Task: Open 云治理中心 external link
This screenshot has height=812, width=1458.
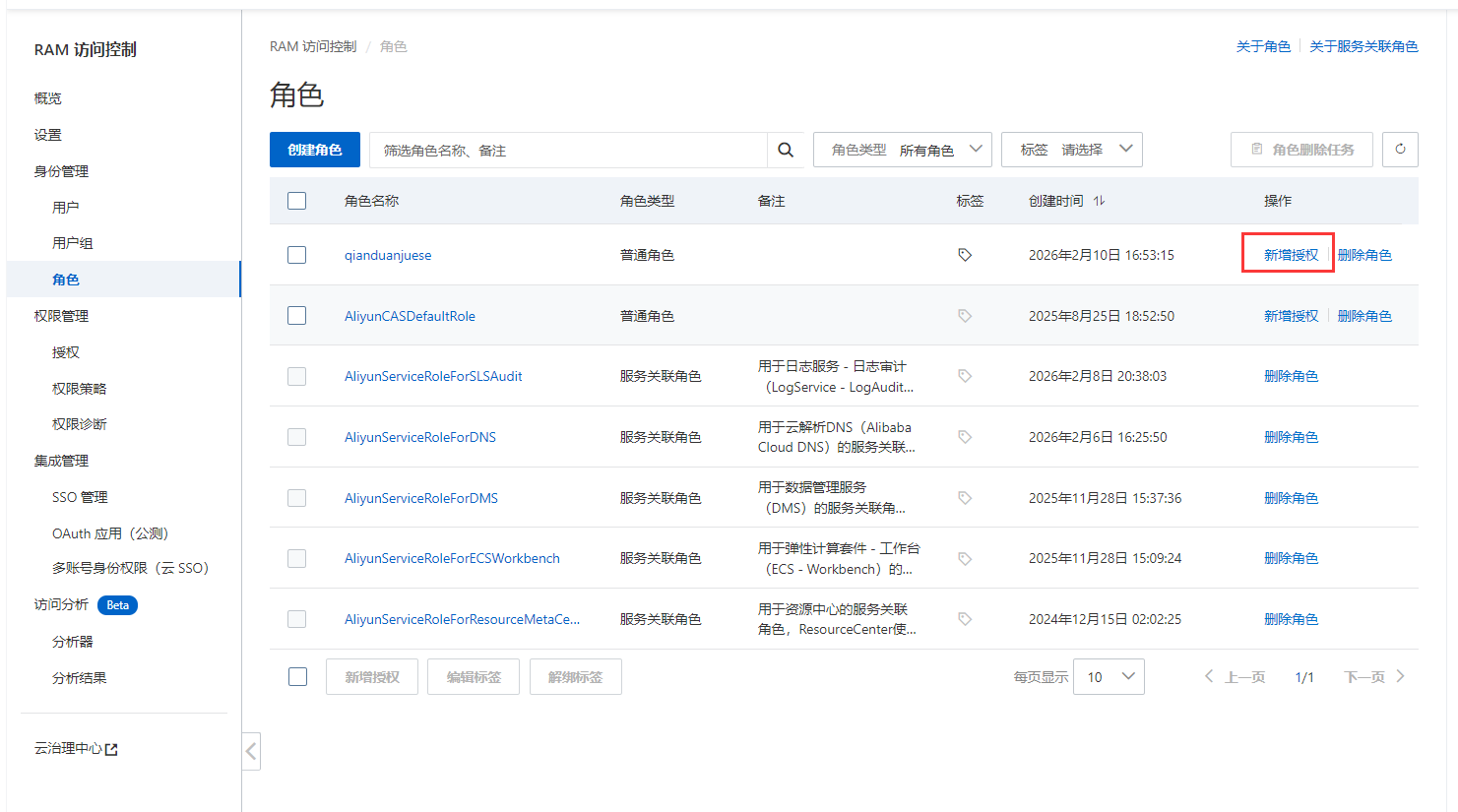Action: tap(76, 749)
